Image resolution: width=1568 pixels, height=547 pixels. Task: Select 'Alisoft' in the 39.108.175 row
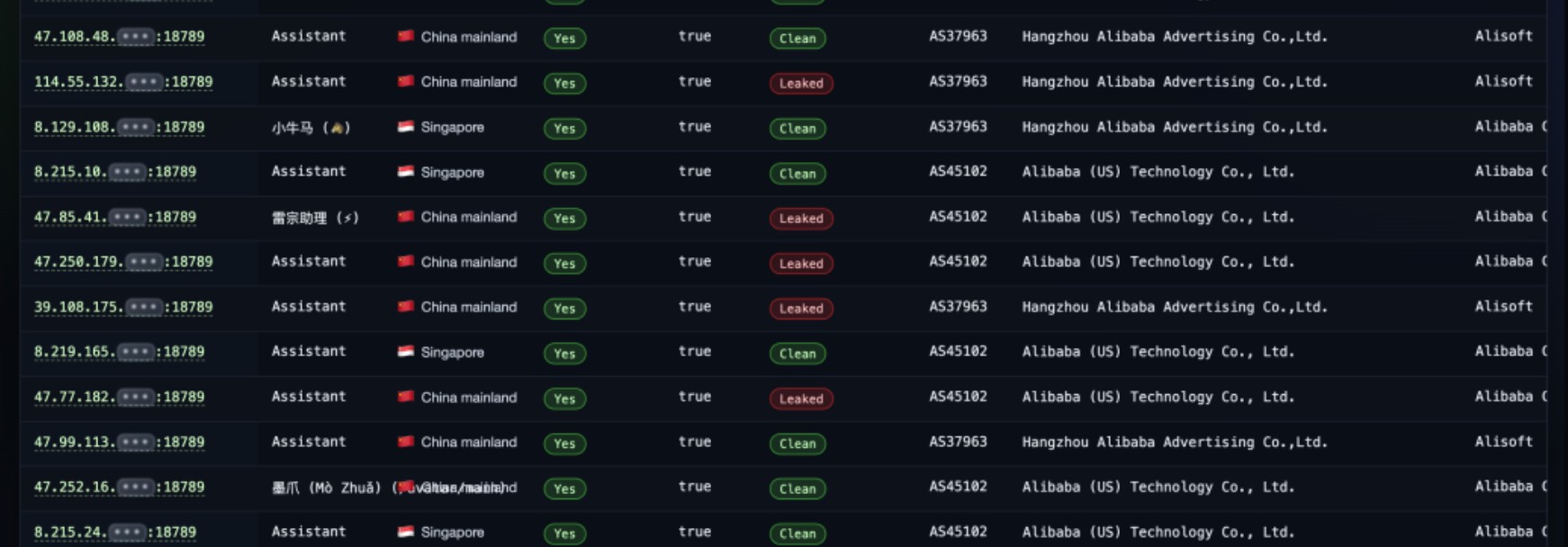pyautogui.click(x=1503, y=306)
